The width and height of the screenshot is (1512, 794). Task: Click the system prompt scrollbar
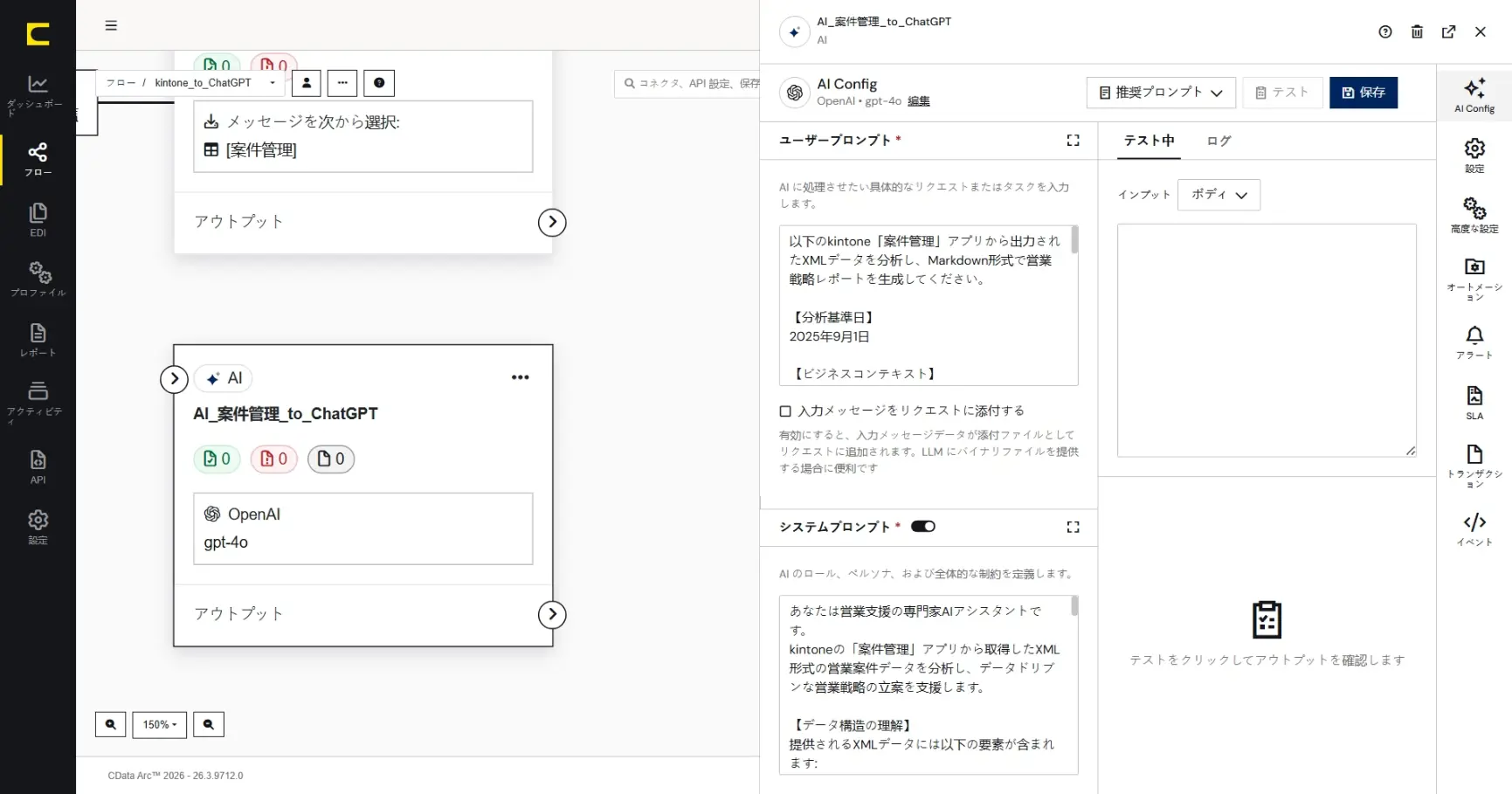point(1074,606)
